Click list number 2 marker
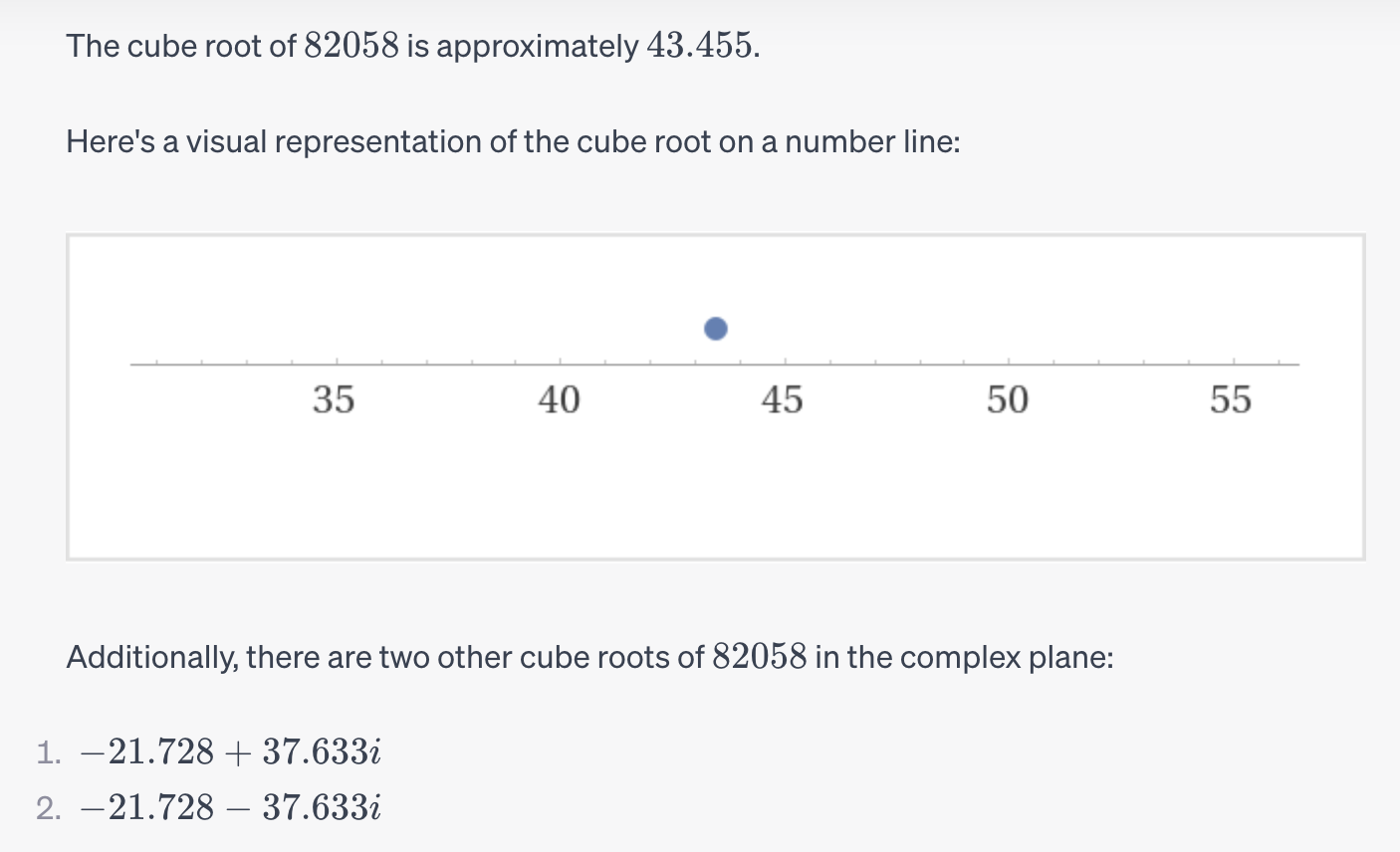1400x852 pixels. [x=48, y=808]
